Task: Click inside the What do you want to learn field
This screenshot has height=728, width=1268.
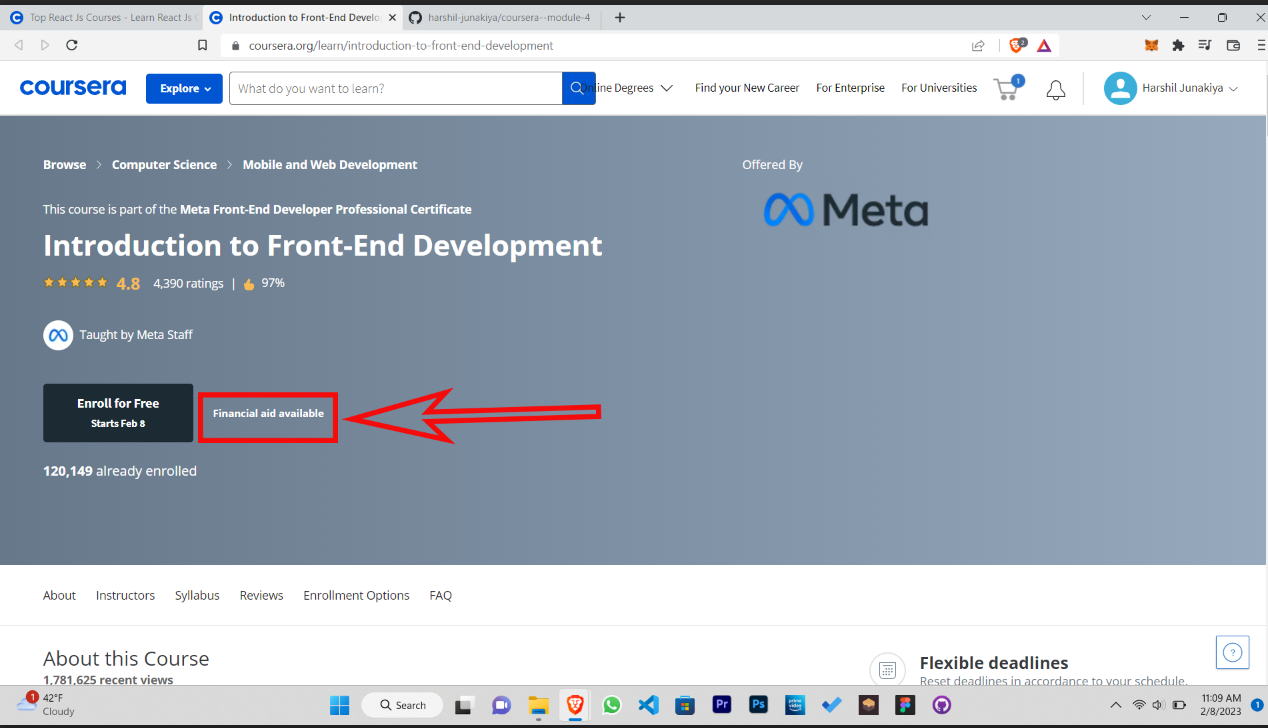Action: pos(395,88)
